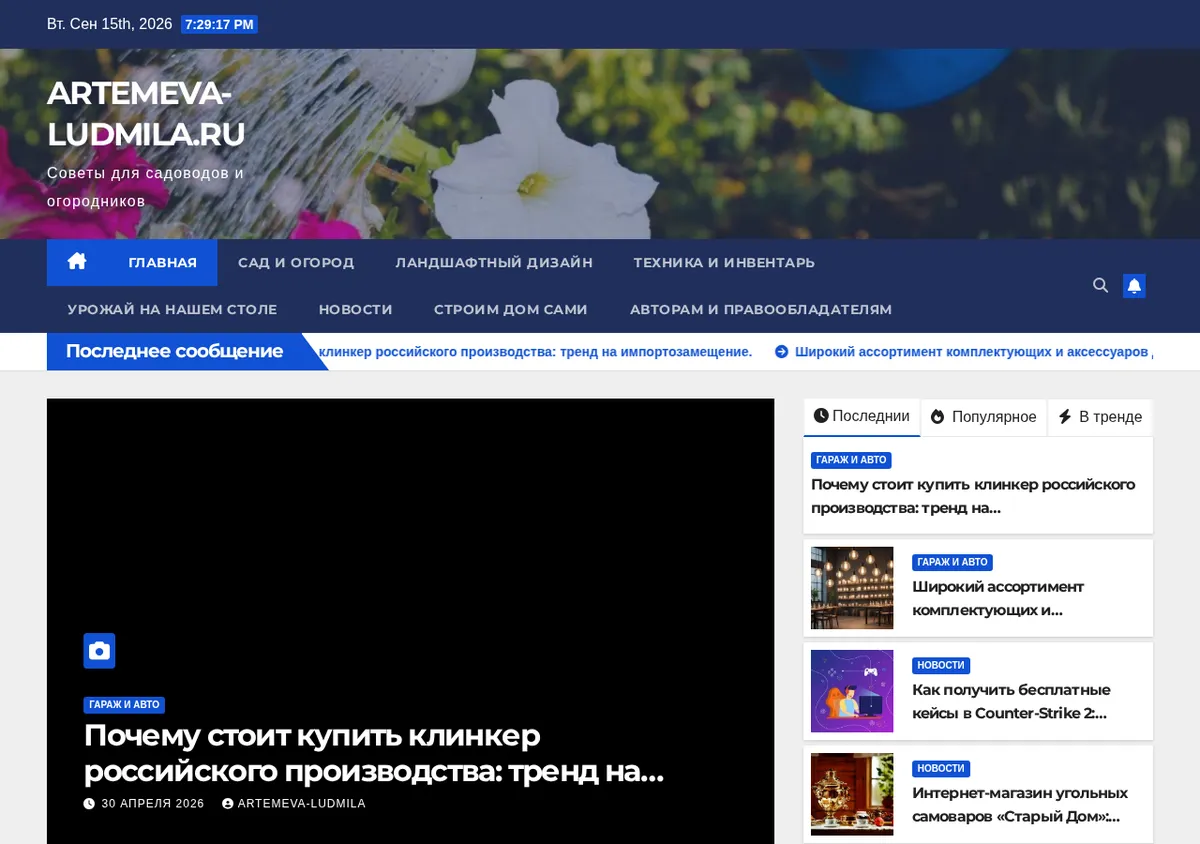Go to Техника и инвентарь section
This screenshot has width=1200, height=844.
[x=724, y=262]
